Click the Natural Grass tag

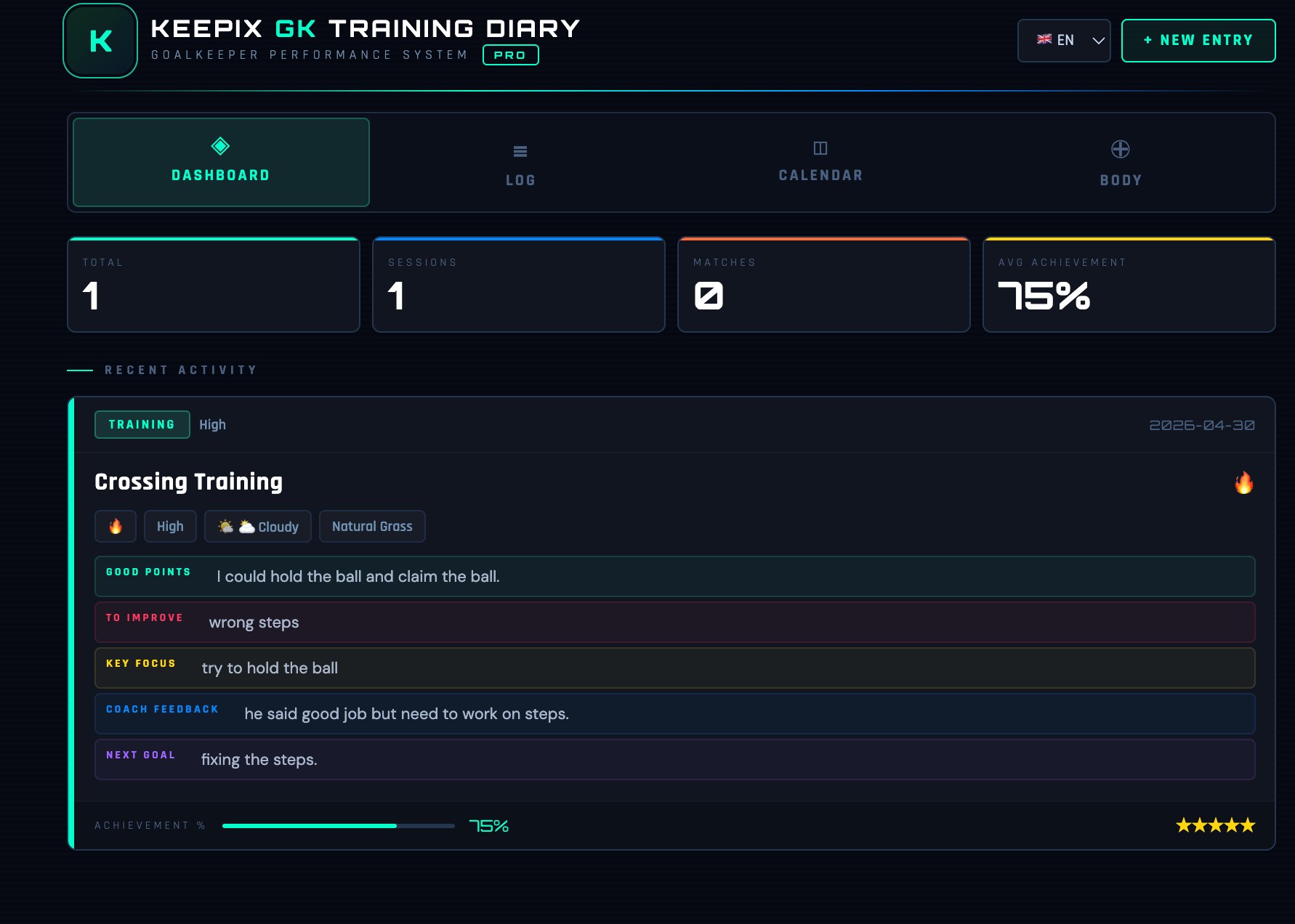click(372, 527)
